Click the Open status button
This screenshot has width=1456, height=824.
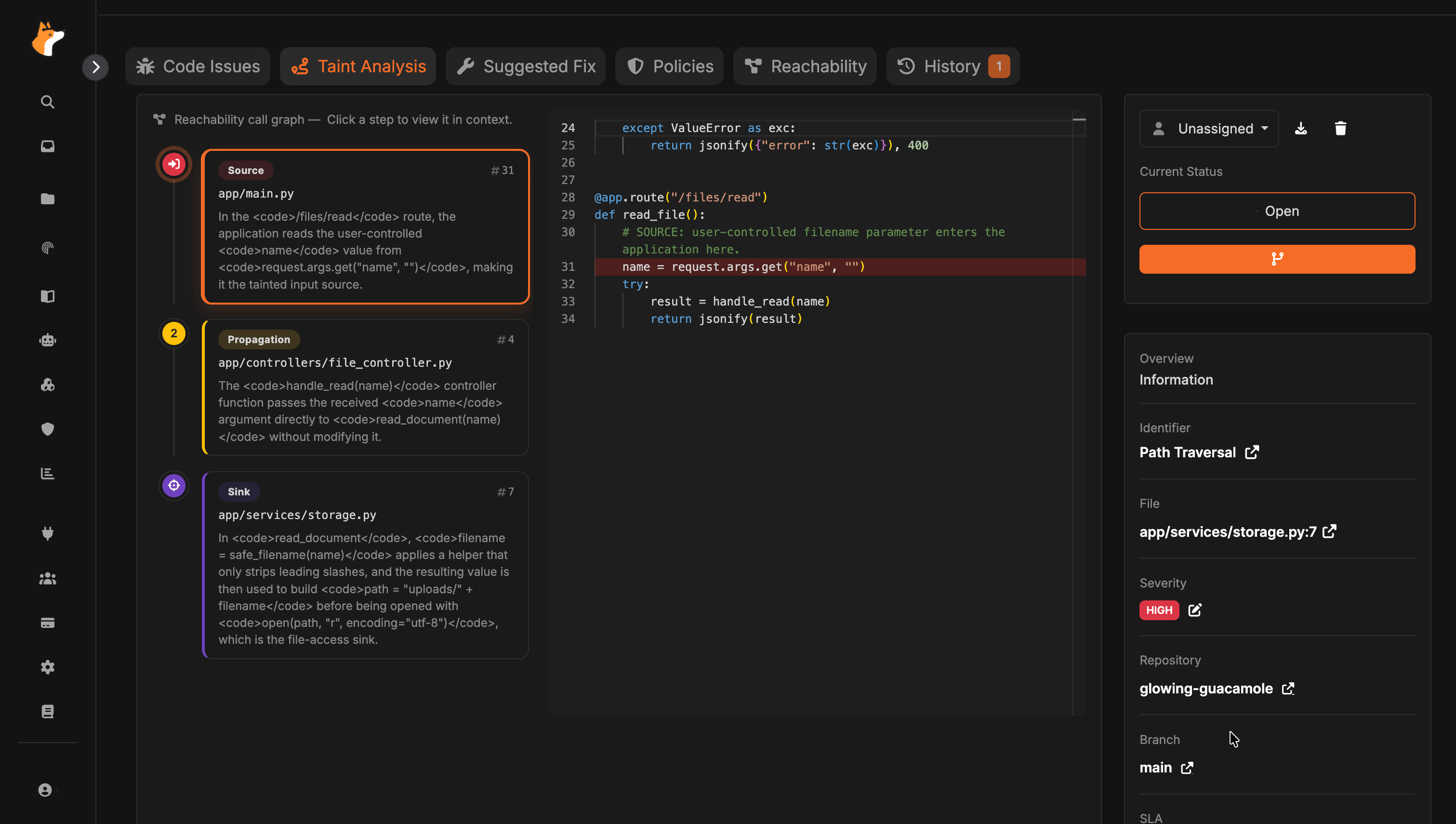pos(1277,211)
